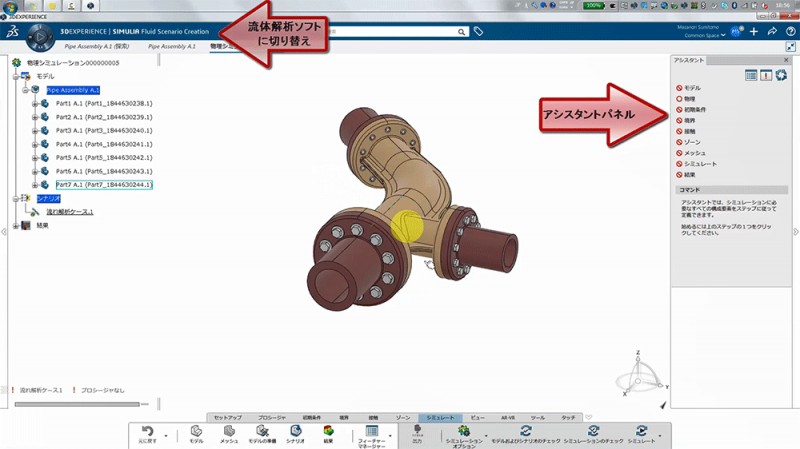Open the フィーチャーマネージャー dropdown arrow
800x449 pixels.
(390, 436)
